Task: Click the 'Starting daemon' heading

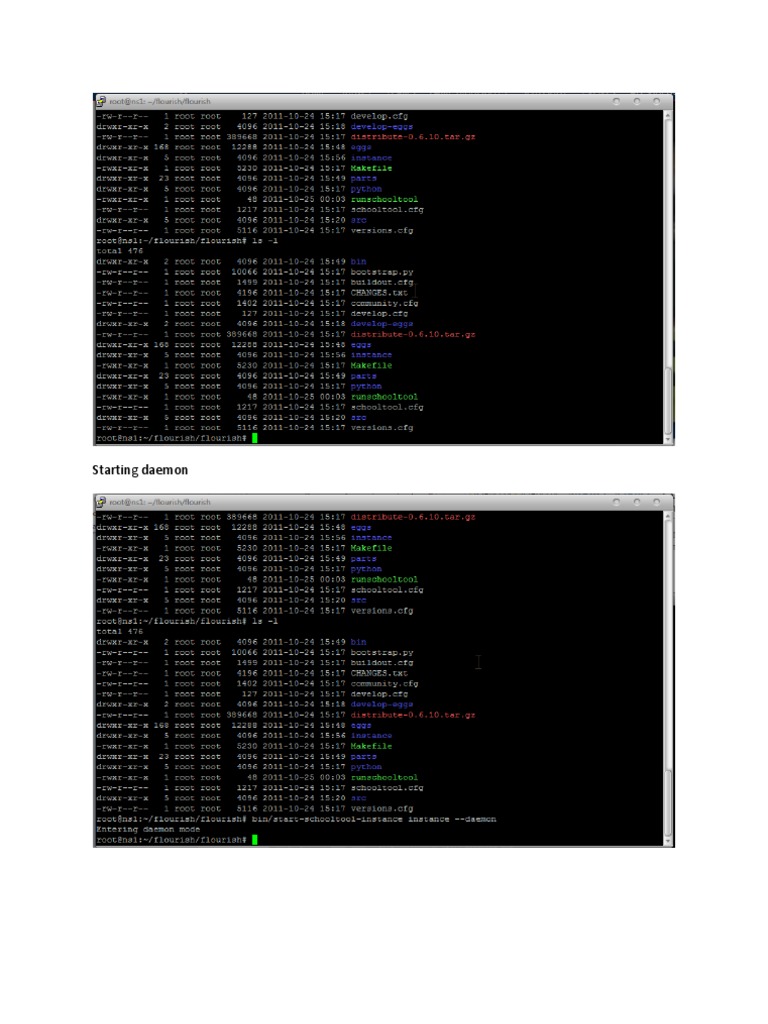Action: coord(140,470)
